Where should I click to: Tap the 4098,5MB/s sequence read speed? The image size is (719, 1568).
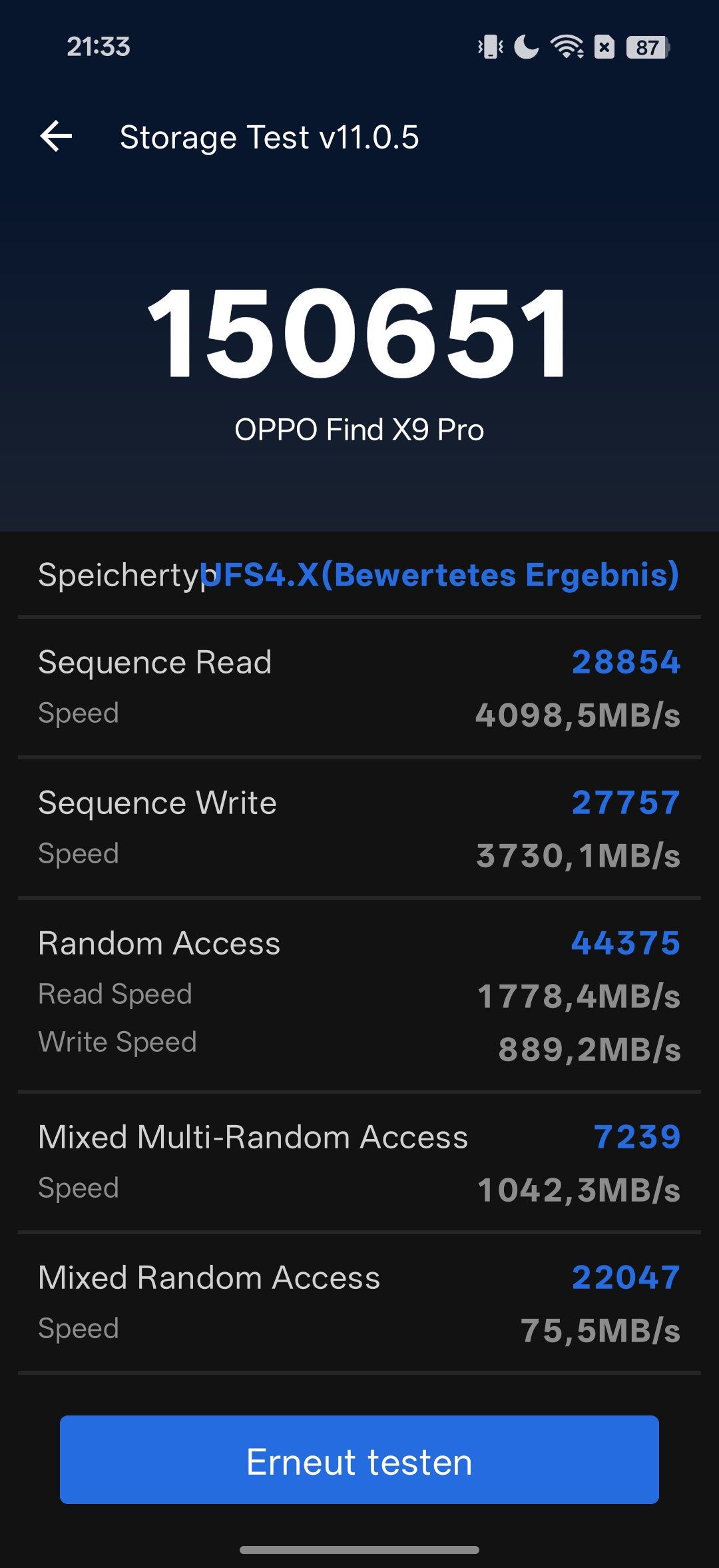click(577, 715)
